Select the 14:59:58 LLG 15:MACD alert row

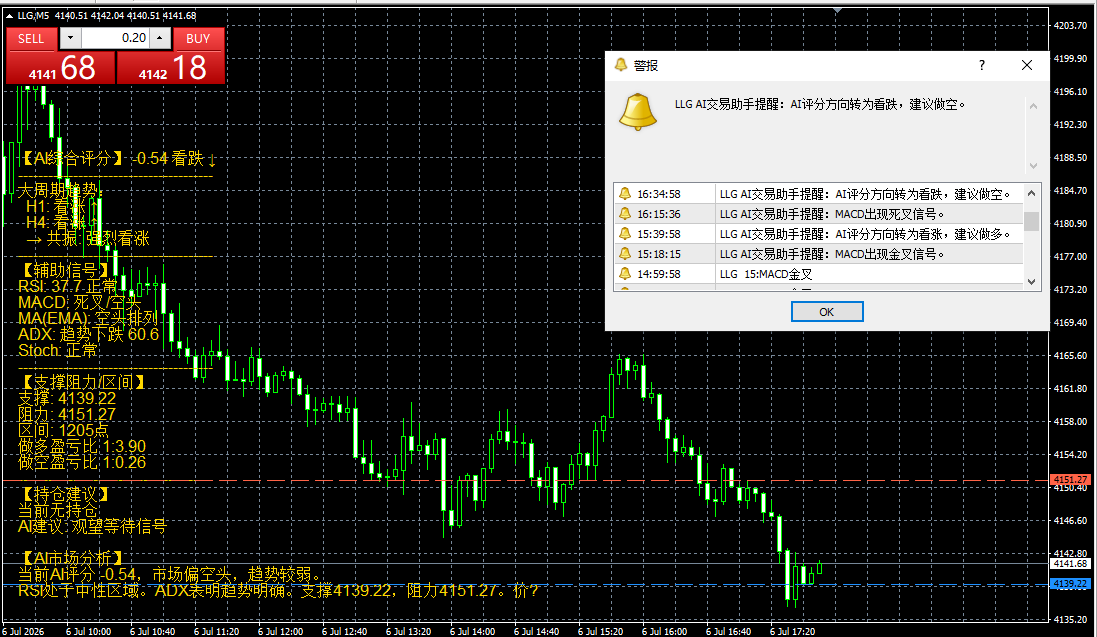(819, 274)
